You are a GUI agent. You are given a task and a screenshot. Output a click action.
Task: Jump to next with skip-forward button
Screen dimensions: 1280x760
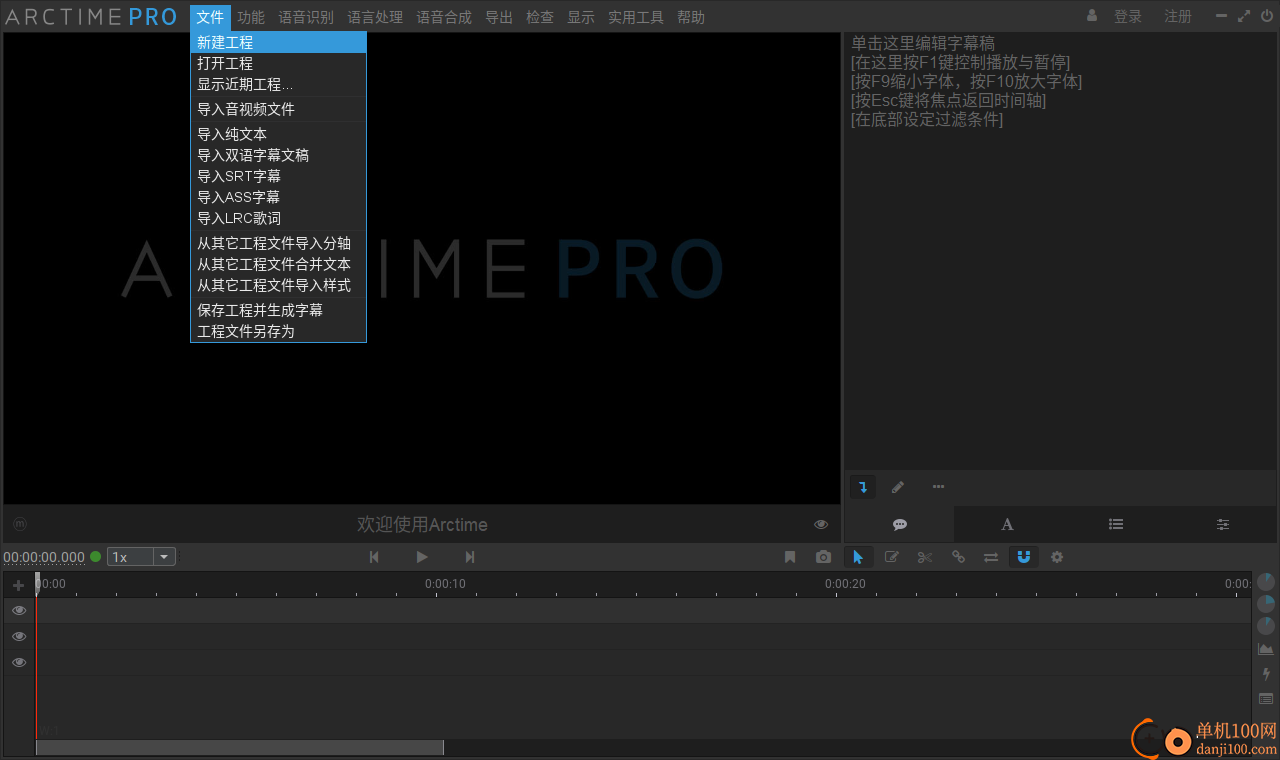point(469,557)
